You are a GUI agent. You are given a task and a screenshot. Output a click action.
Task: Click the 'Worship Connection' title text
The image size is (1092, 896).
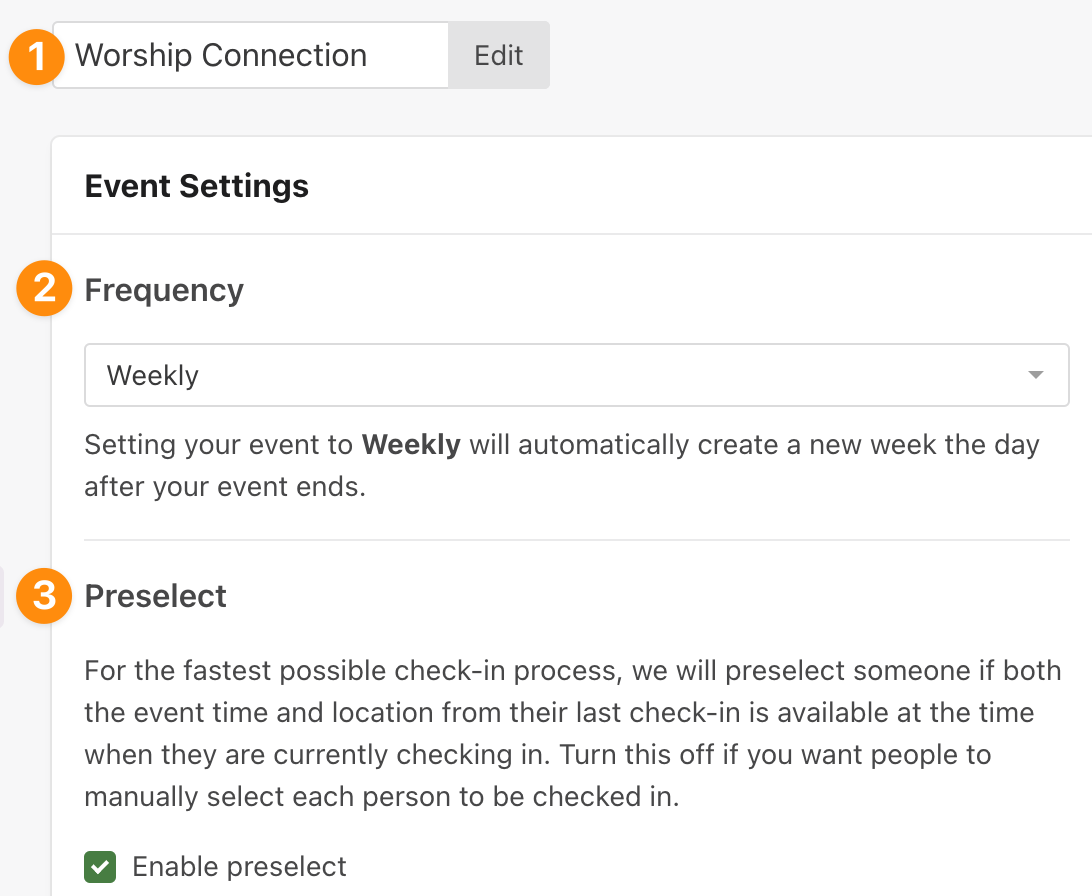pyautogui.click(x=221, y=56)
